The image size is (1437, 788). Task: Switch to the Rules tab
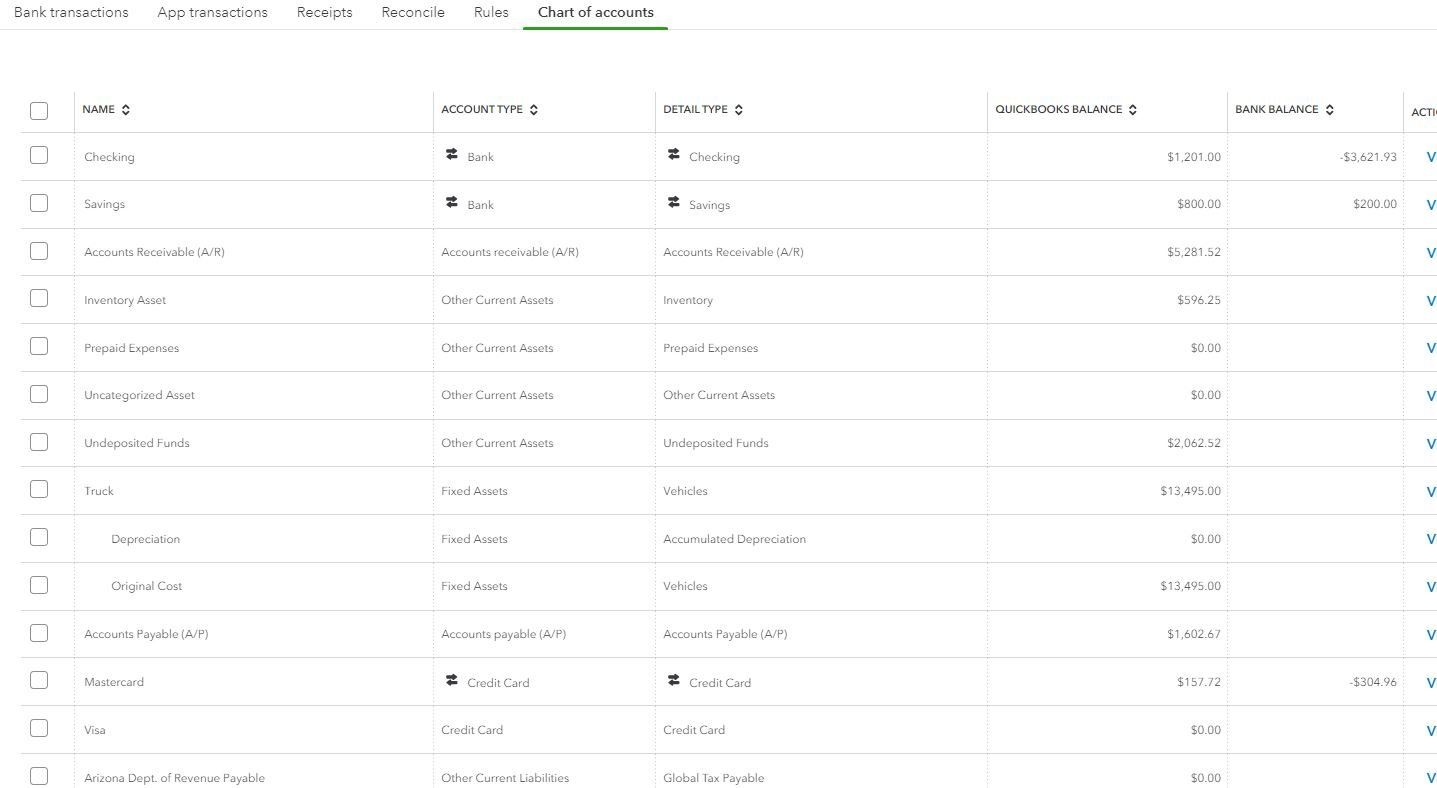pos(491,12)
